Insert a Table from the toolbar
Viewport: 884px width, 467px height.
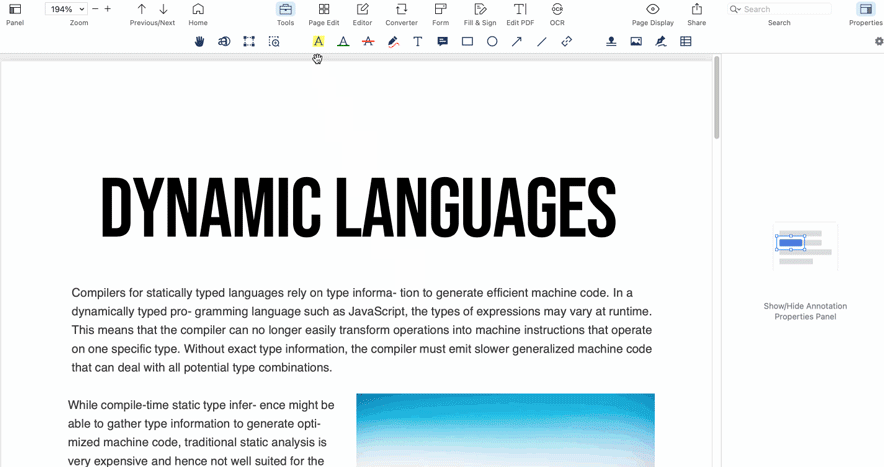(686, 41)
